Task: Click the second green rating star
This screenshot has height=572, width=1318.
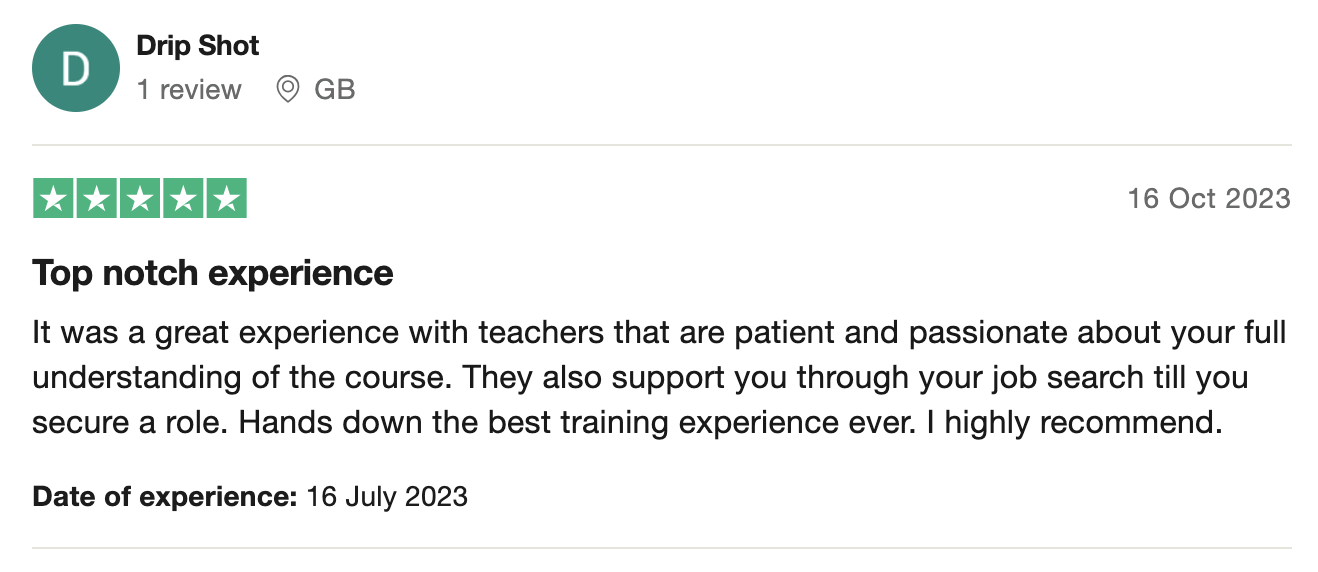Action: point(97,198)
